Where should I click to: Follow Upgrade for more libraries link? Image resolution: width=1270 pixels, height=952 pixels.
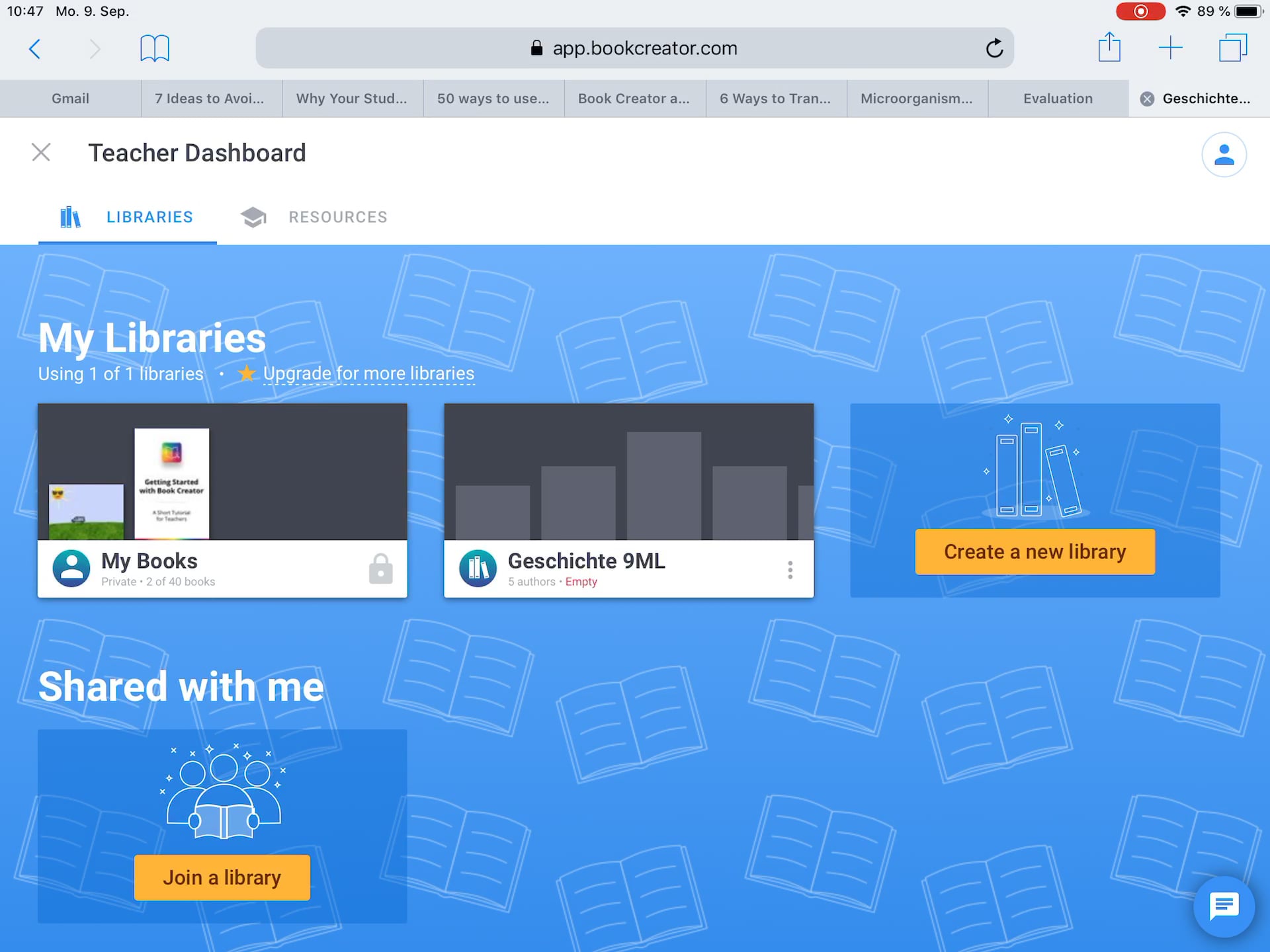[368, 374]
